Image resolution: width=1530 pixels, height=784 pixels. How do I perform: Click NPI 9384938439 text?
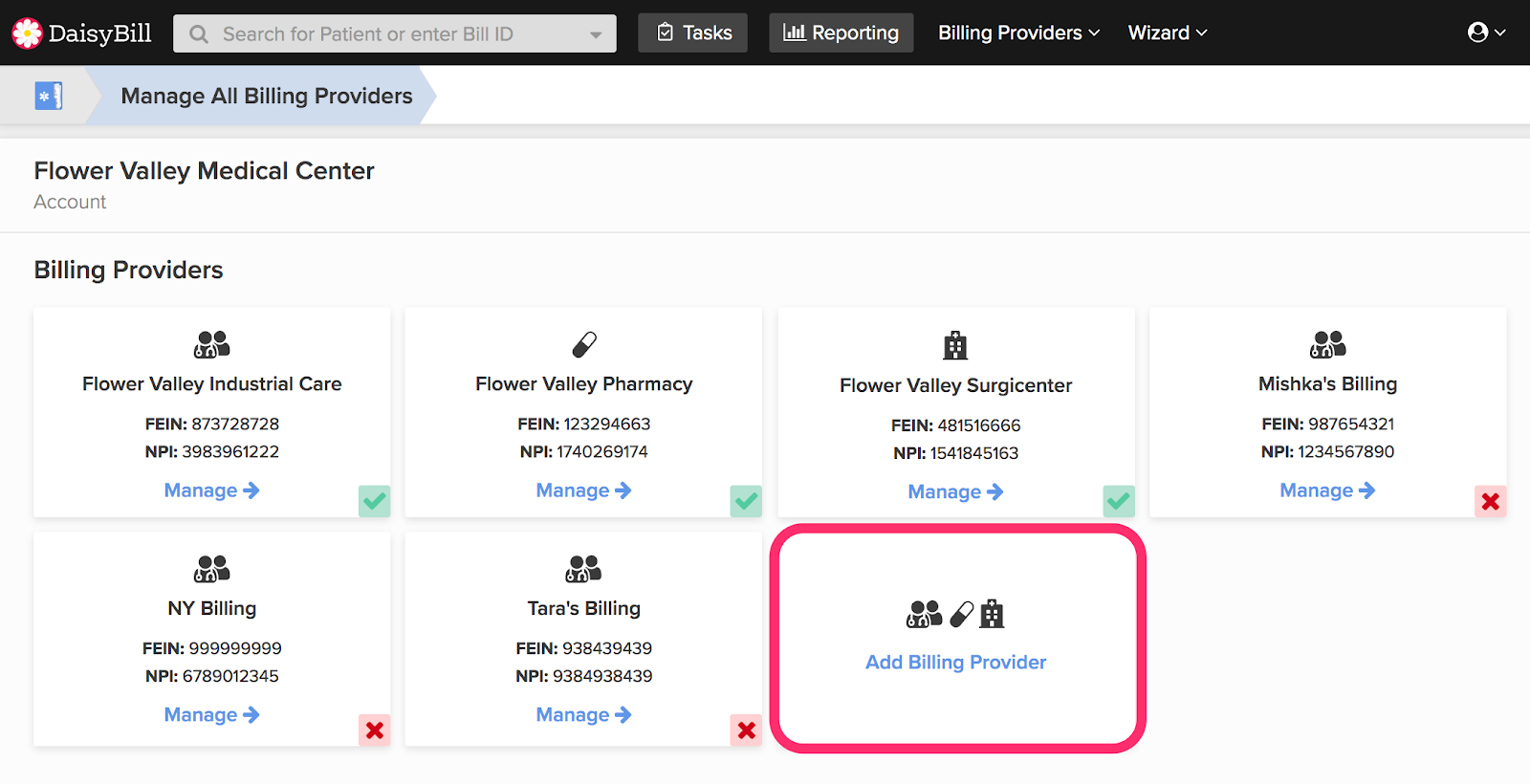(583, 677)
